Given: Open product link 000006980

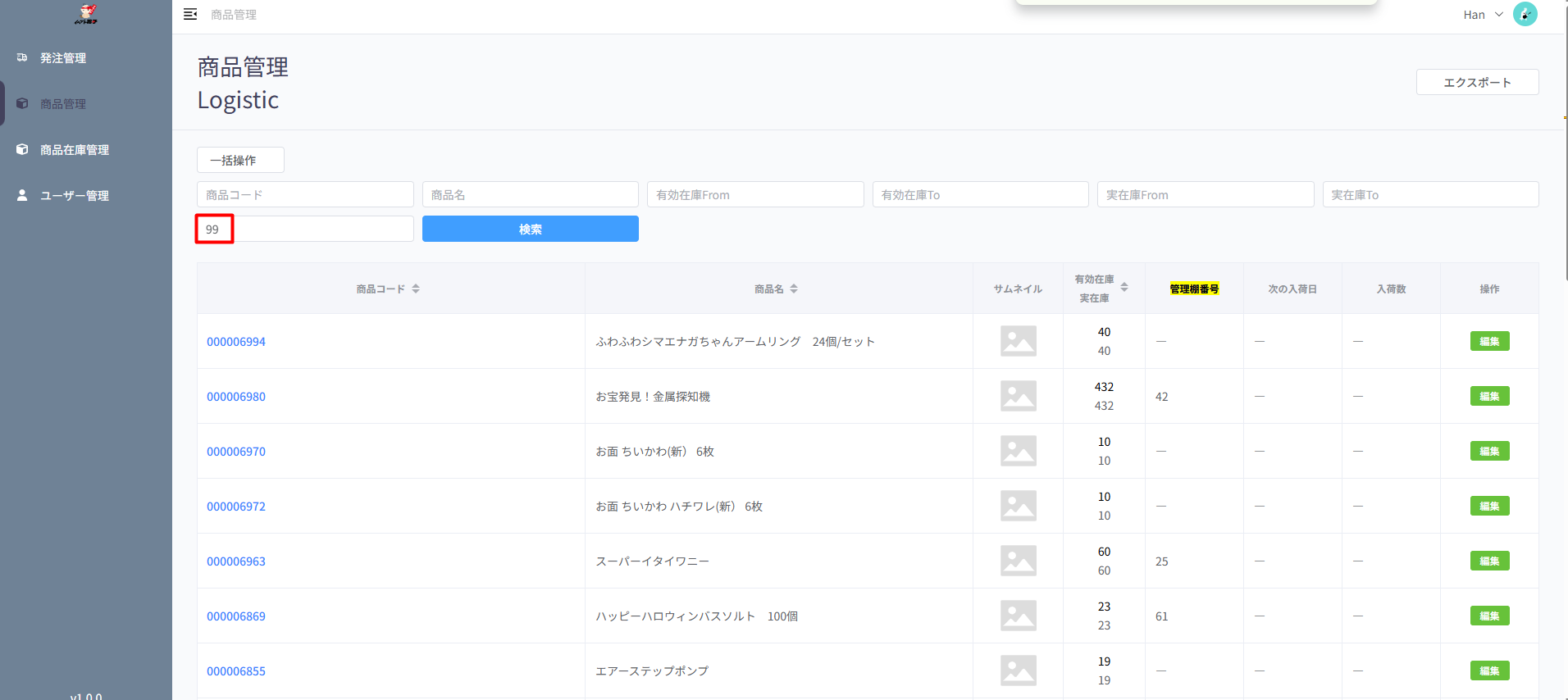Looking at the screenshot, I should tap(236, 397).
